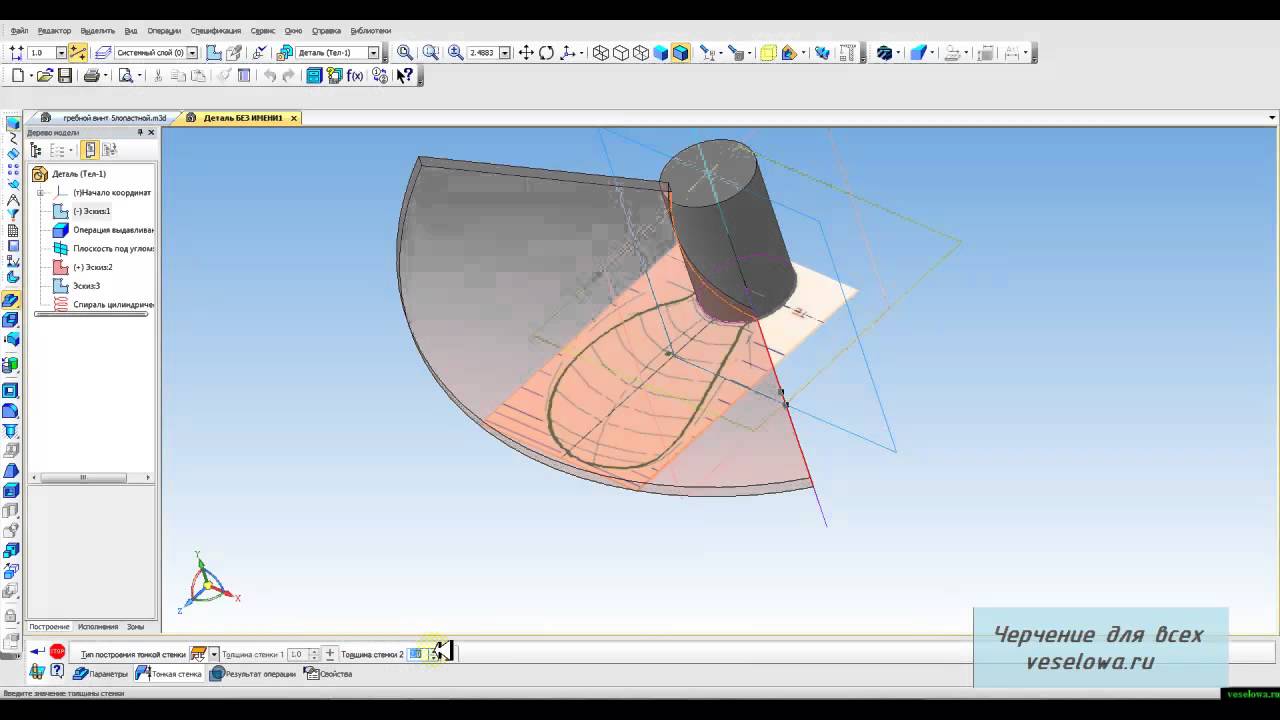The height and width of the screenshot is (720, 1280).
Task: Click the pan (move view) tool
Action: pos(526,53)
